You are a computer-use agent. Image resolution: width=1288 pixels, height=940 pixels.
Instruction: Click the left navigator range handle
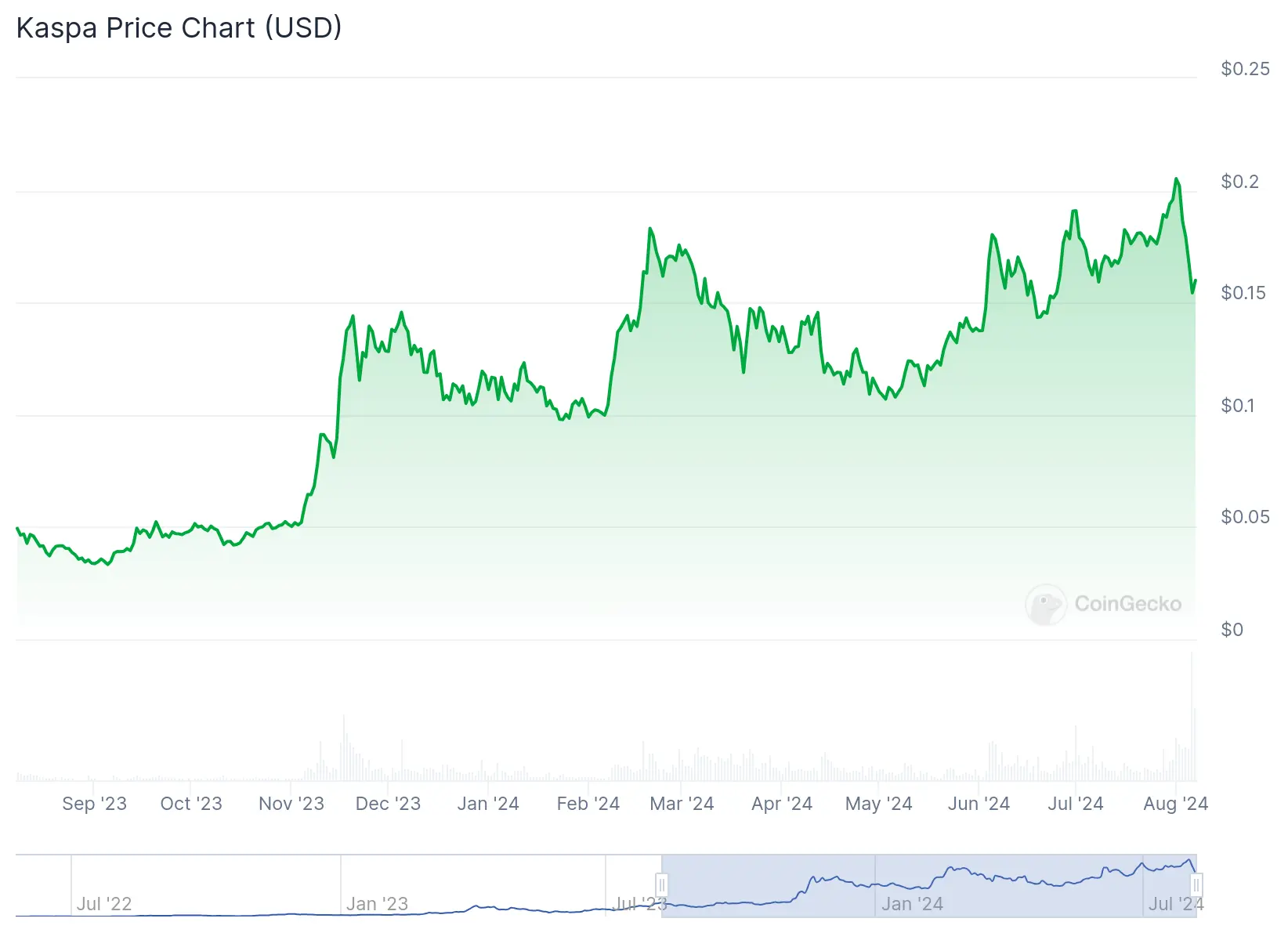(662, 885)
